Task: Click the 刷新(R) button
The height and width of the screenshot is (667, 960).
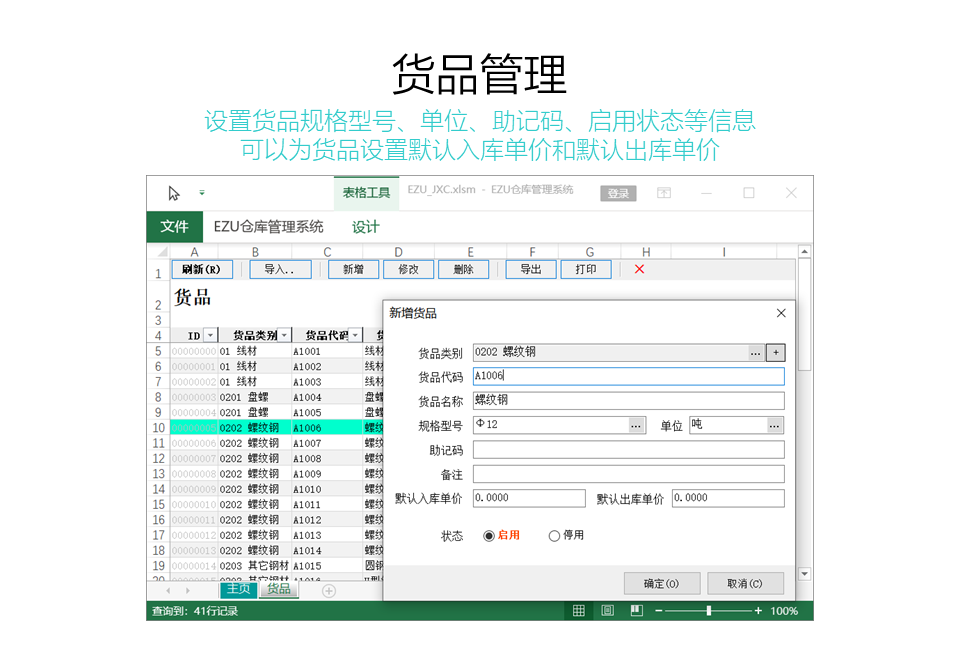Action: click(x=202, y=269)
